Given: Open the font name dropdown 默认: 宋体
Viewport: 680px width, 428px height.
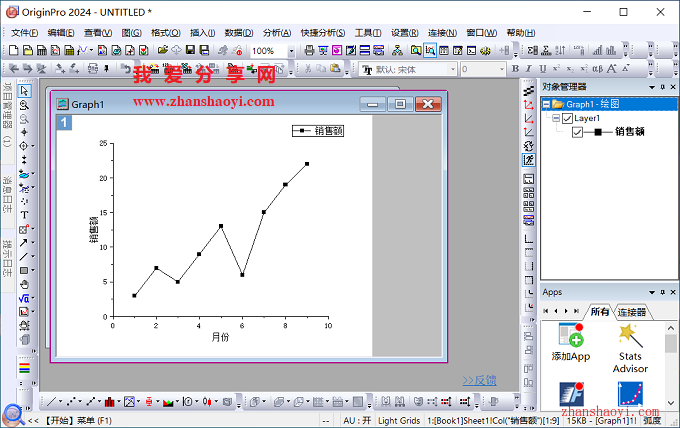Looking at the screenshot, I should [453, 69].
